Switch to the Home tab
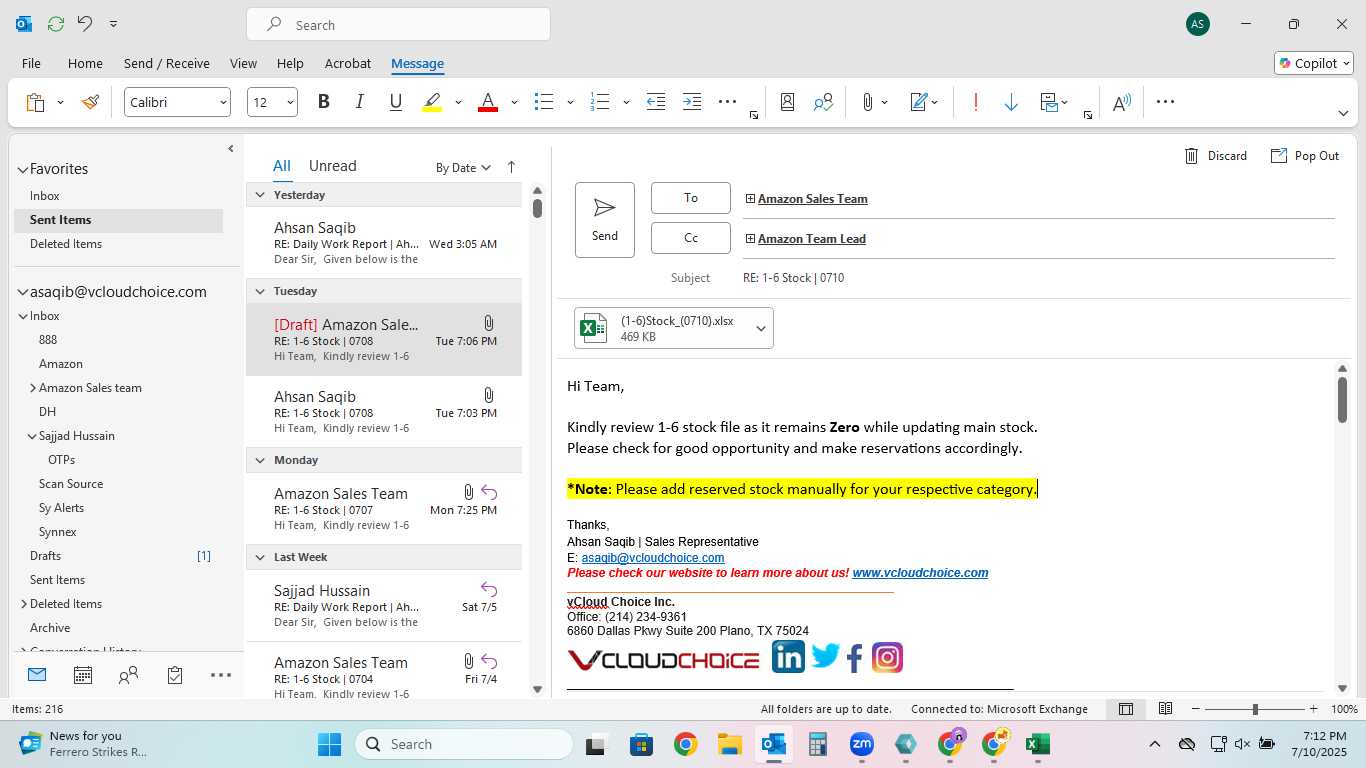This screenshot has width=1366, height=768. click(85, 63)
